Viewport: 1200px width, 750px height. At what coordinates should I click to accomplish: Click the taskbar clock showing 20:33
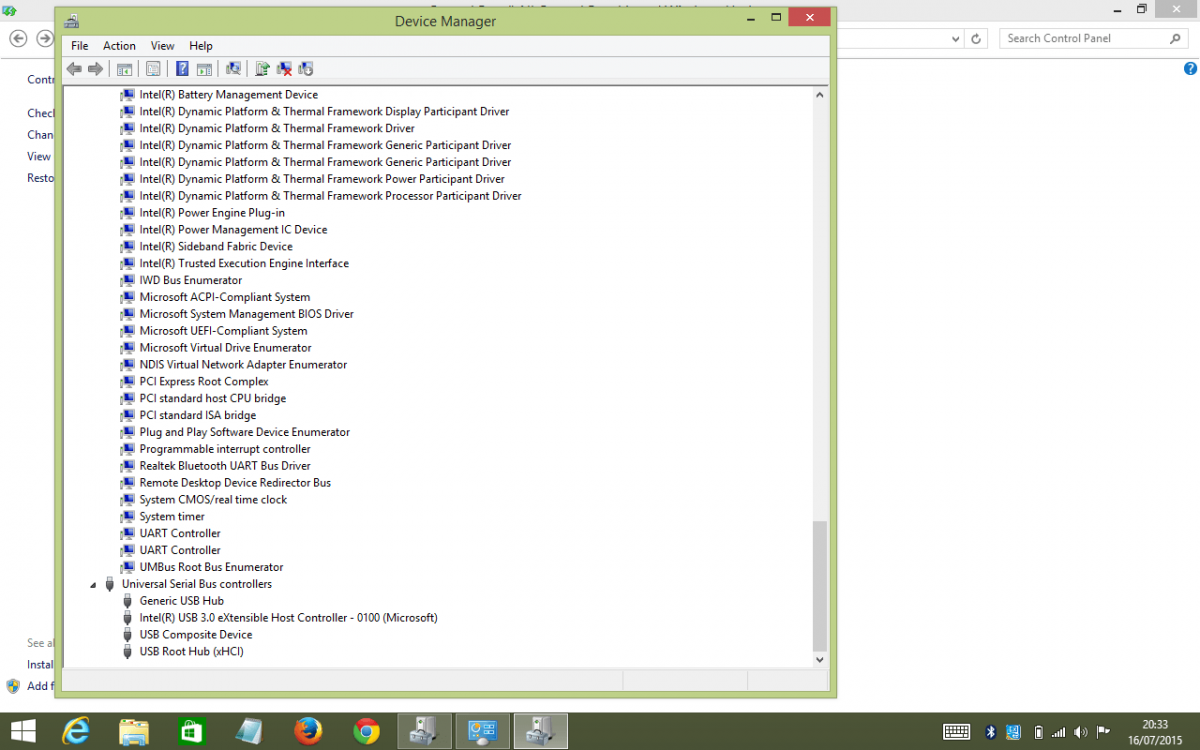pyautogui.click(x=1155, y=723)
